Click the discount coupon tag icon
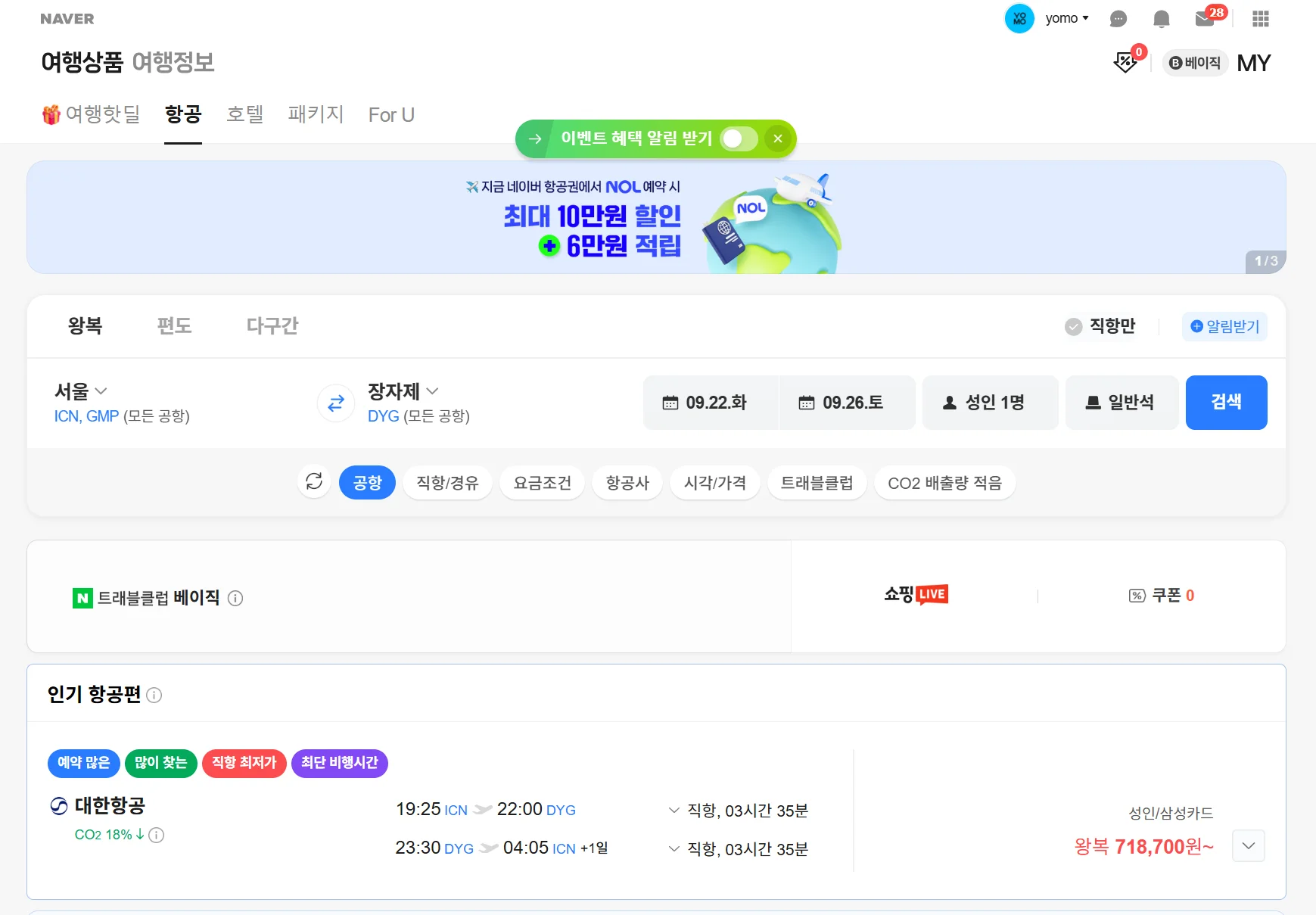Viewport: 1316px width, 915px height. (x=1125, y=62)
